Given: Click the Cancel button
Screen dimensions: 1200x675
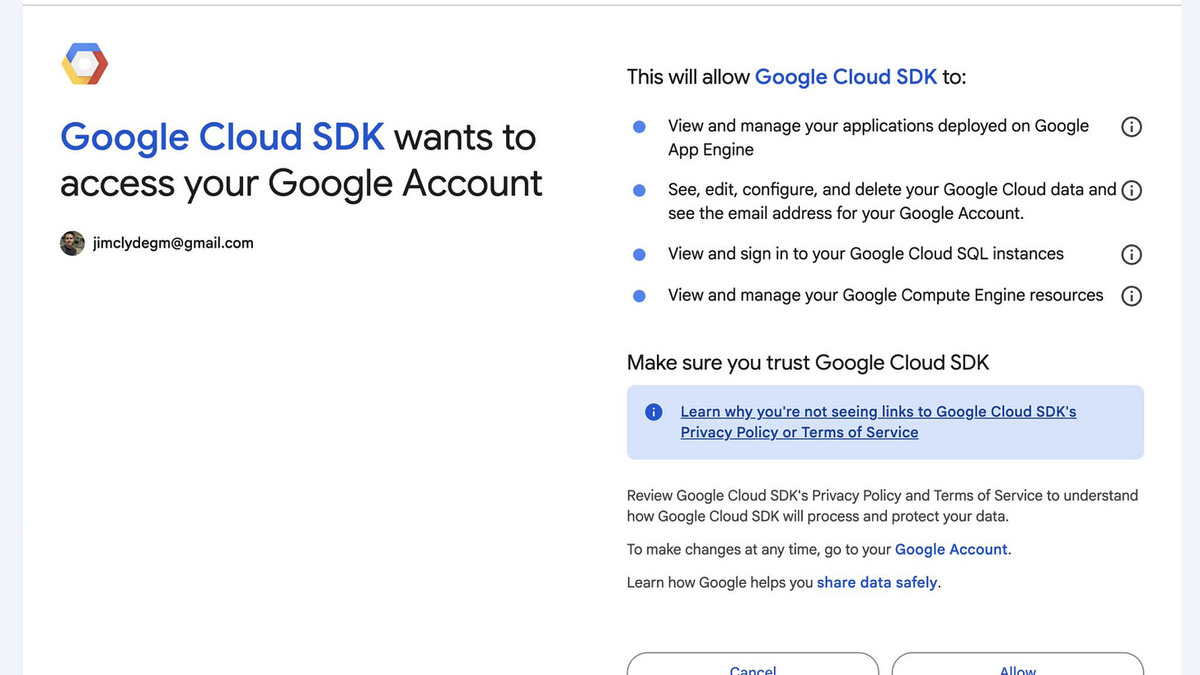Looking at the screenshot, I should click(x=752, y=668).
